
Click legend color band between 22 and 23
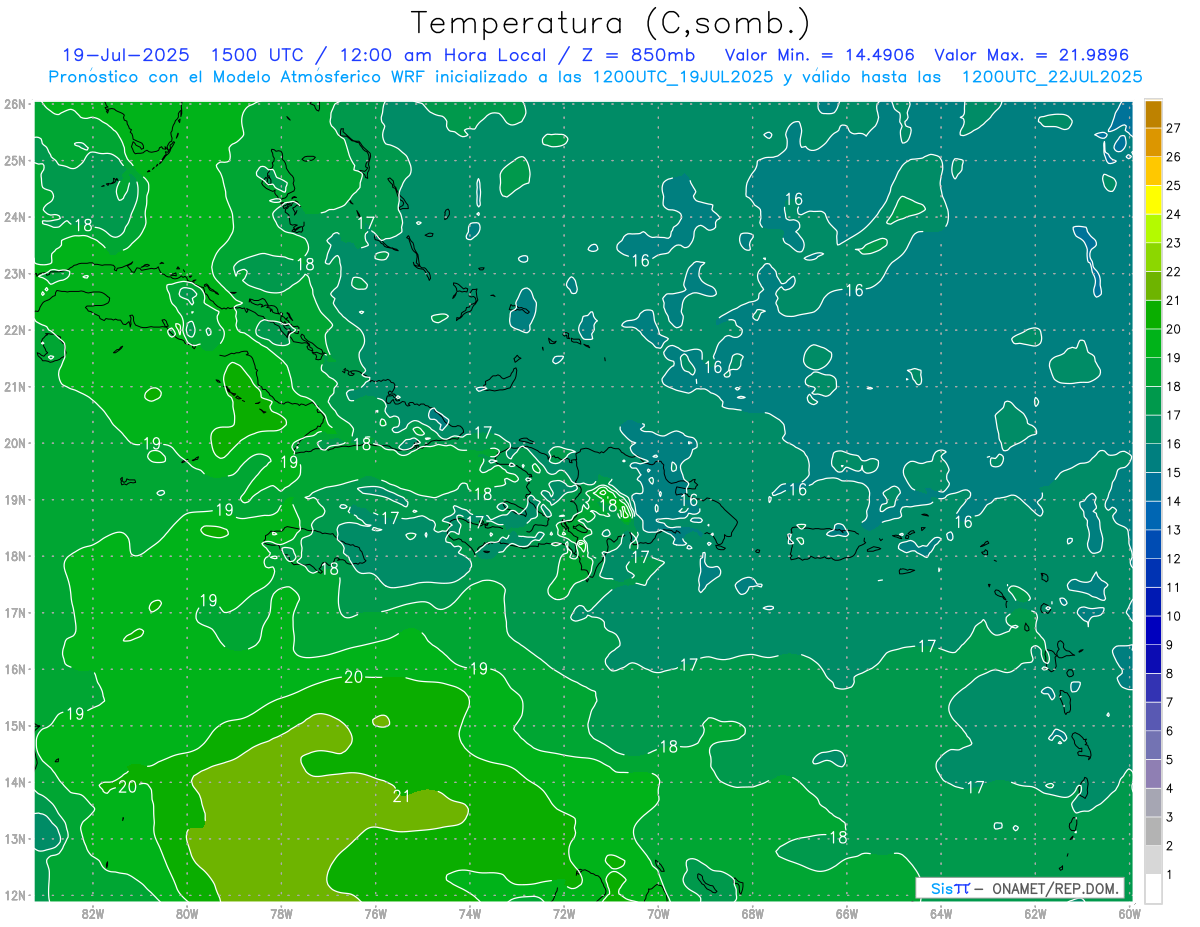(1153, 257)
